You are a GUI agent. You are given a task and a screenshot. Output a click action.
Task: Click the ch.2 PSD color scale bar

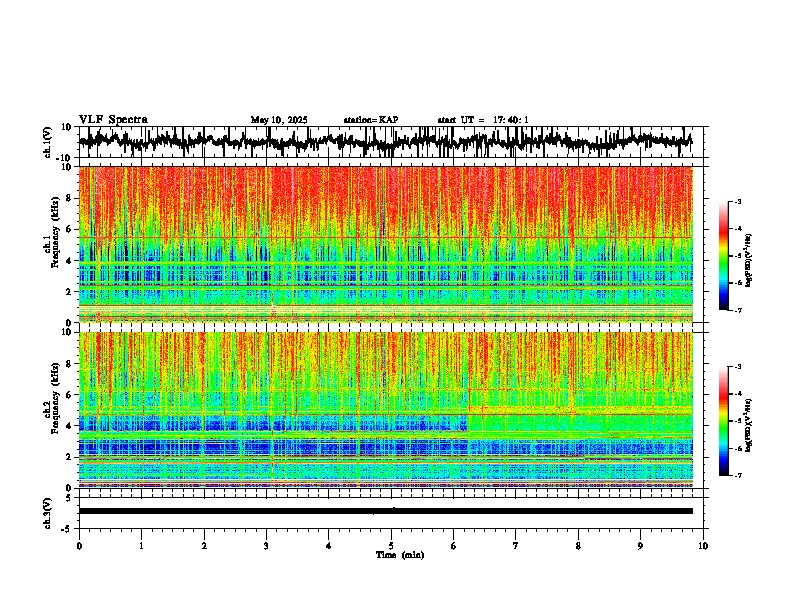click(x=724, y=421)
